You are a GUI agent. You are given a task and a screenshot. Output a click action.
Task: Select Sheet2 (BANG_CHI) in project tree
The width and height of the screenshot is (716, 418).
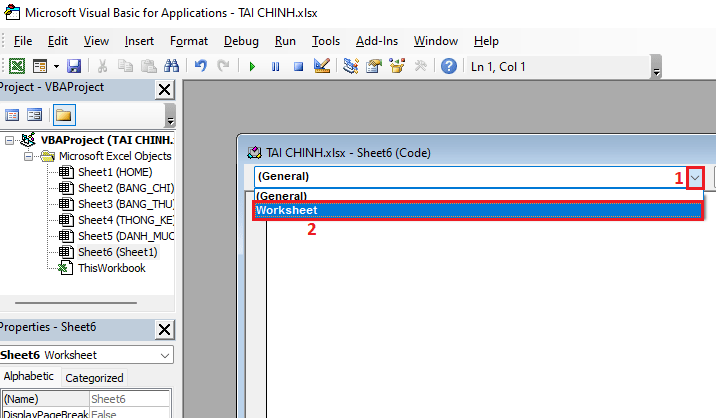tap(126, 188)
